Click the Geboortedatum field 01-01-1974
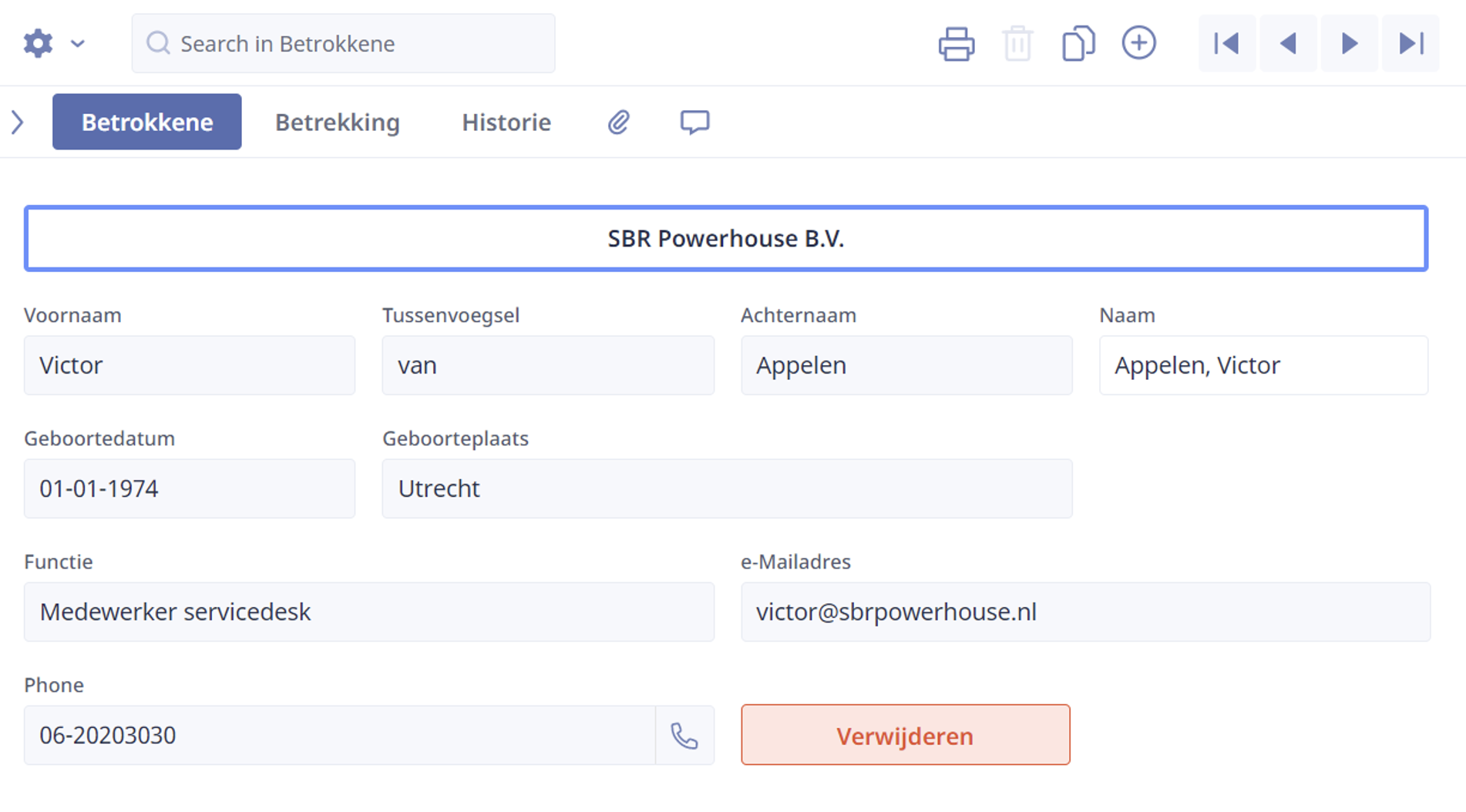 click(190, 488)
